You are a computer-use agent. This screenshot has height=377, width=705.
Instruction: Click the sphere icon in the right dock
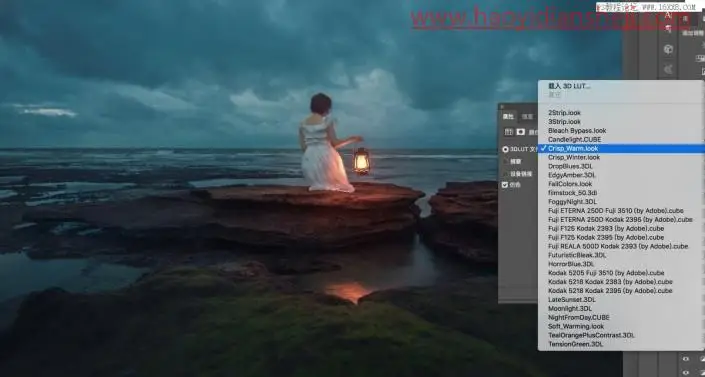(669, 49)
